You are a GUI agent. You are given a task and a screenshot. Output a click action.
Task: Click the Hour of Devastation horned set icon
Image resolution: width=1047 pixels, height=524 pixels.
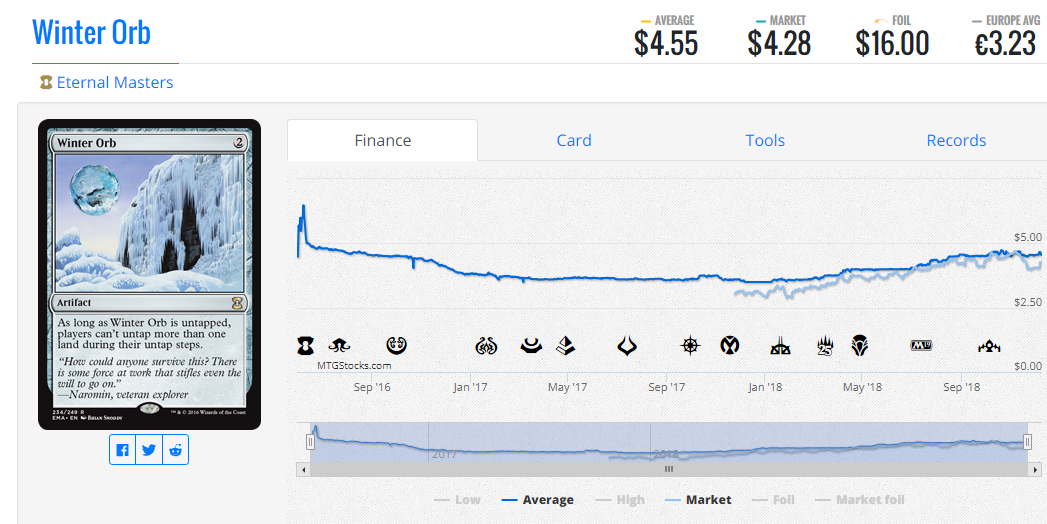point(626,346)
